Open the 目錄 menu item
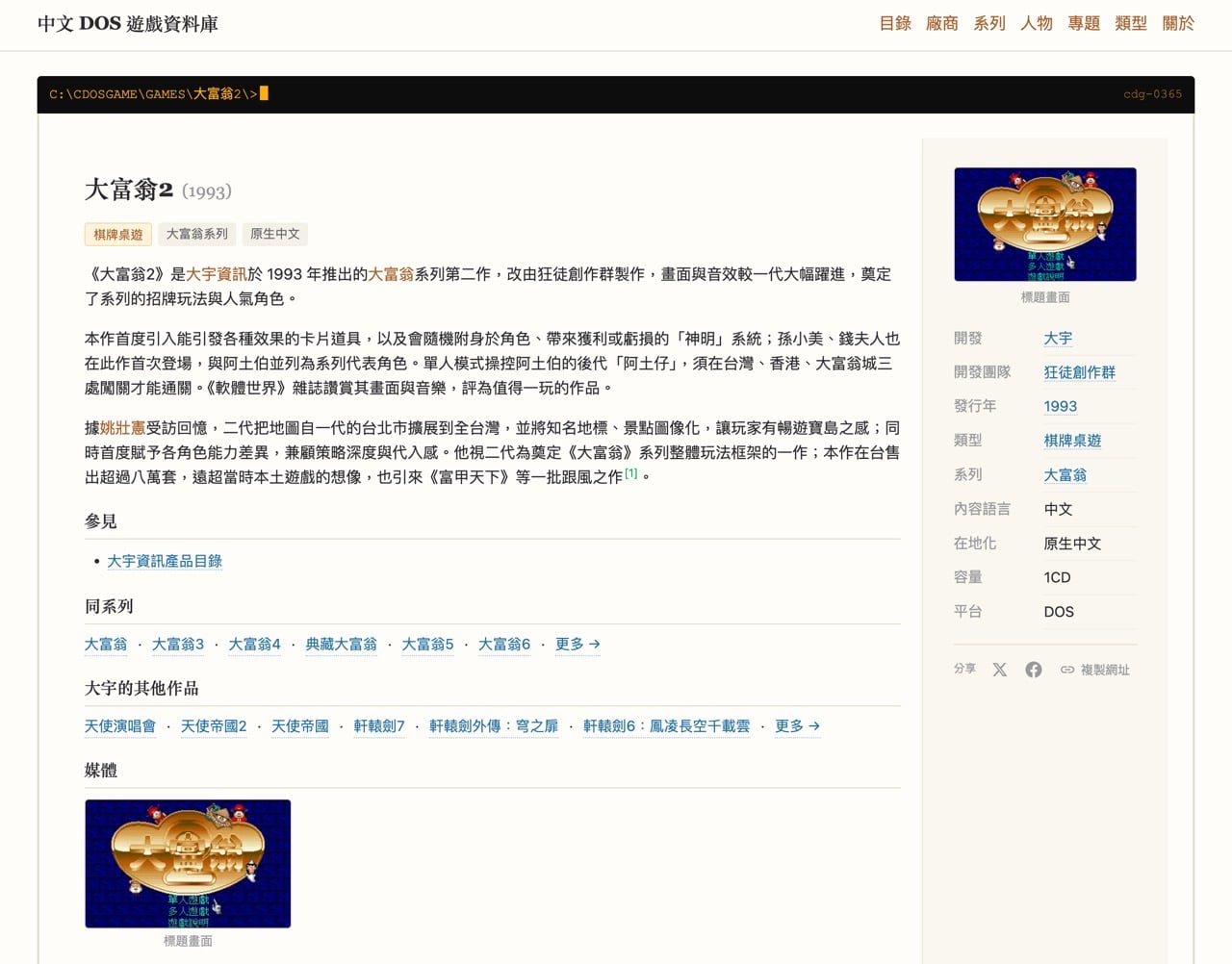Viewport: 1232px width, 964px height. pyautogui.click(x=895, y=23)
